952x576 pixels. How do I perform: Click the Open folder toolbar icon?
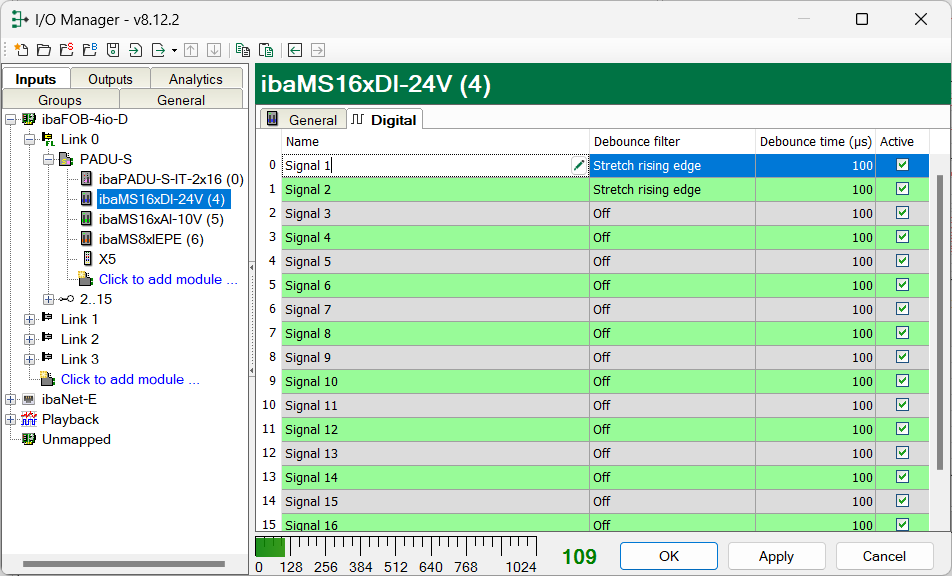44,50
